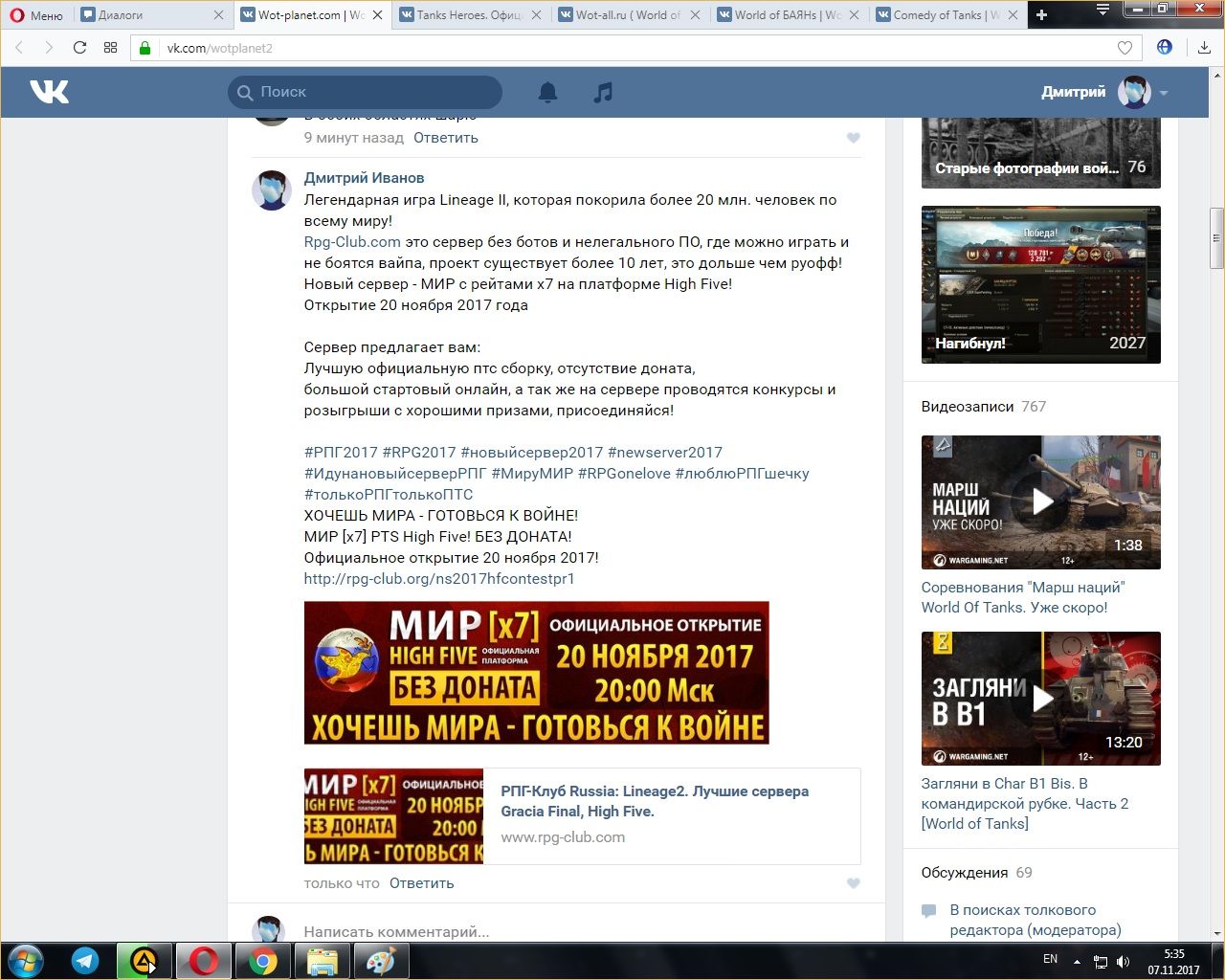Open Telegram from the taskbar
This screenshot has width=1225, height=980.
pyautogui.click(x=85, y=961)
